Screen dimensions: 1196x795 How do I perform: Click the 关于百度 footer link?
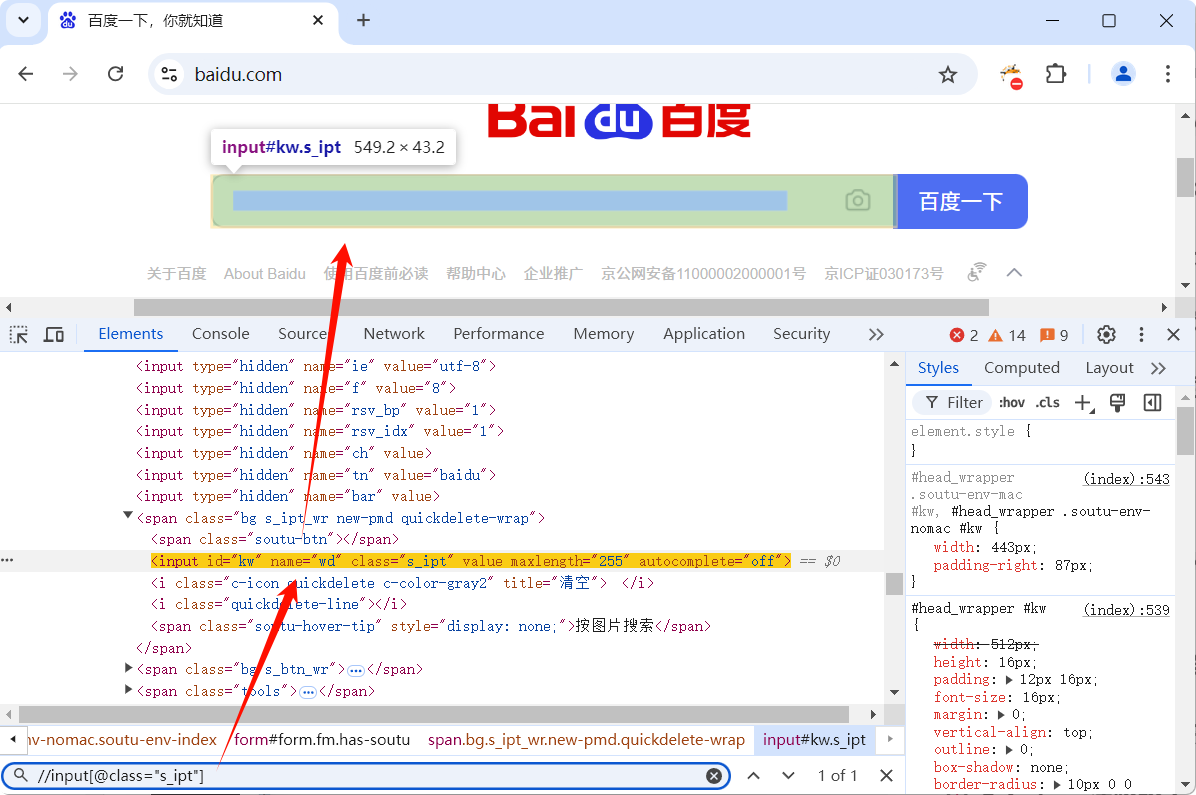[x=176, y=274]
